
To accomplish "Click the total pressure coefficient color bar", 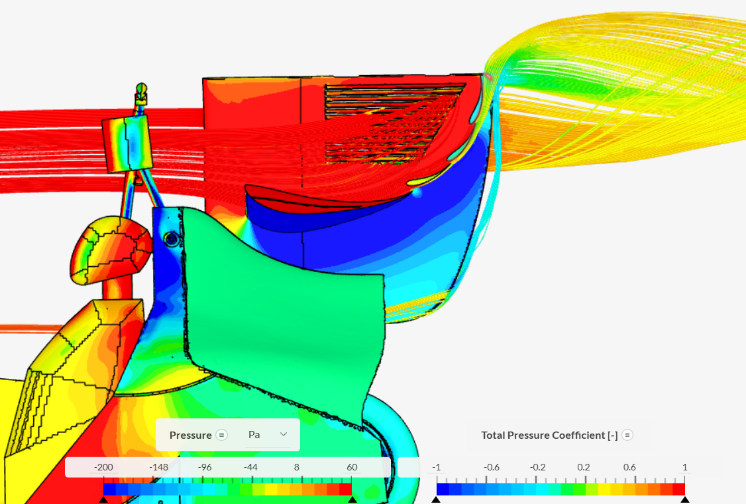I will click(560, 489).
